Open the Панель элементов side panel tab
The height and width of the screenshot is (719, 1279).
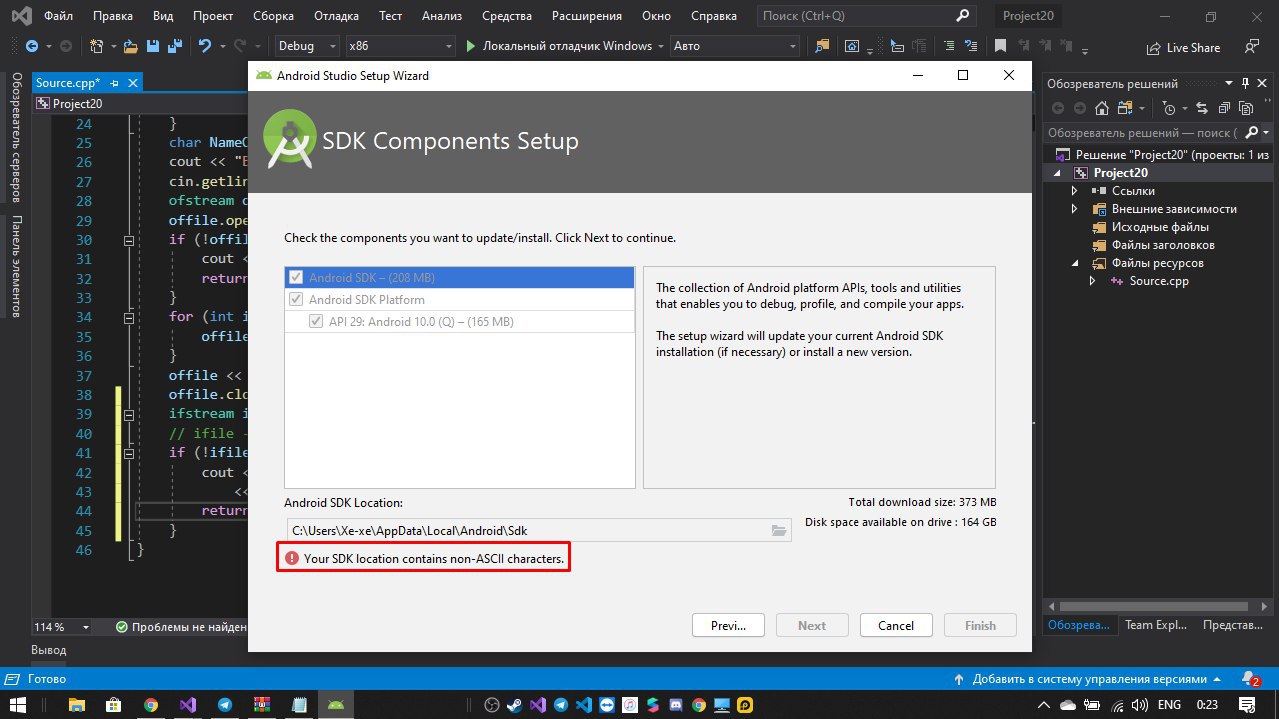[x=15, y=266]
